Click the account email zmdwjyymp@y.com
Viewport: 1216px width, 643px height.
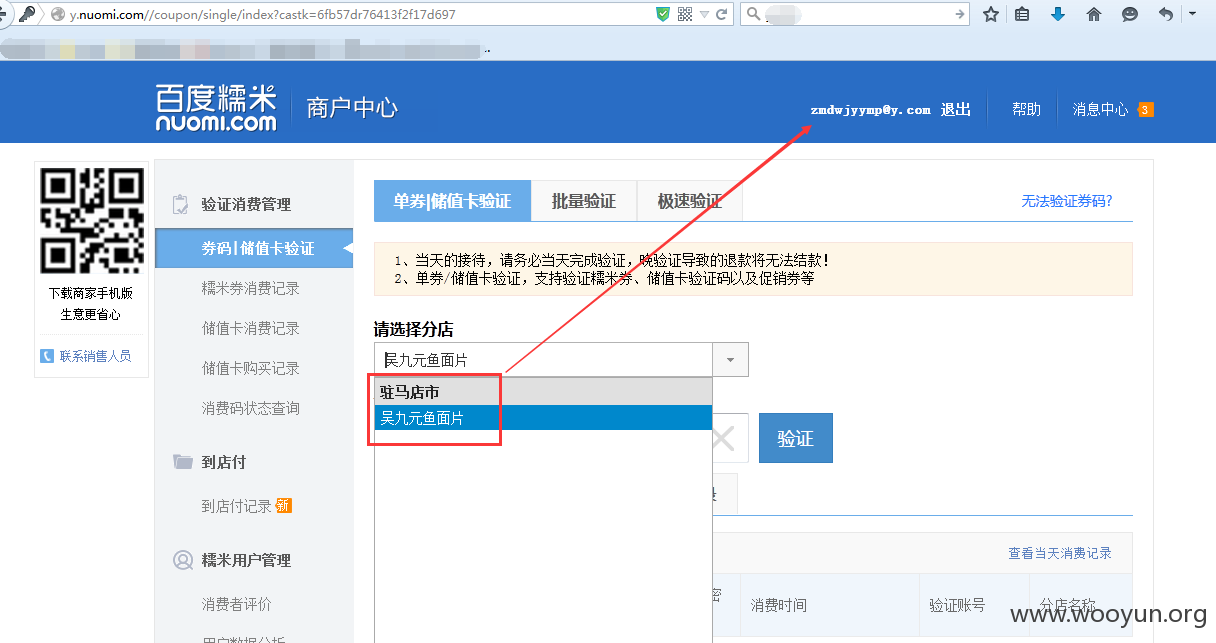870,110
